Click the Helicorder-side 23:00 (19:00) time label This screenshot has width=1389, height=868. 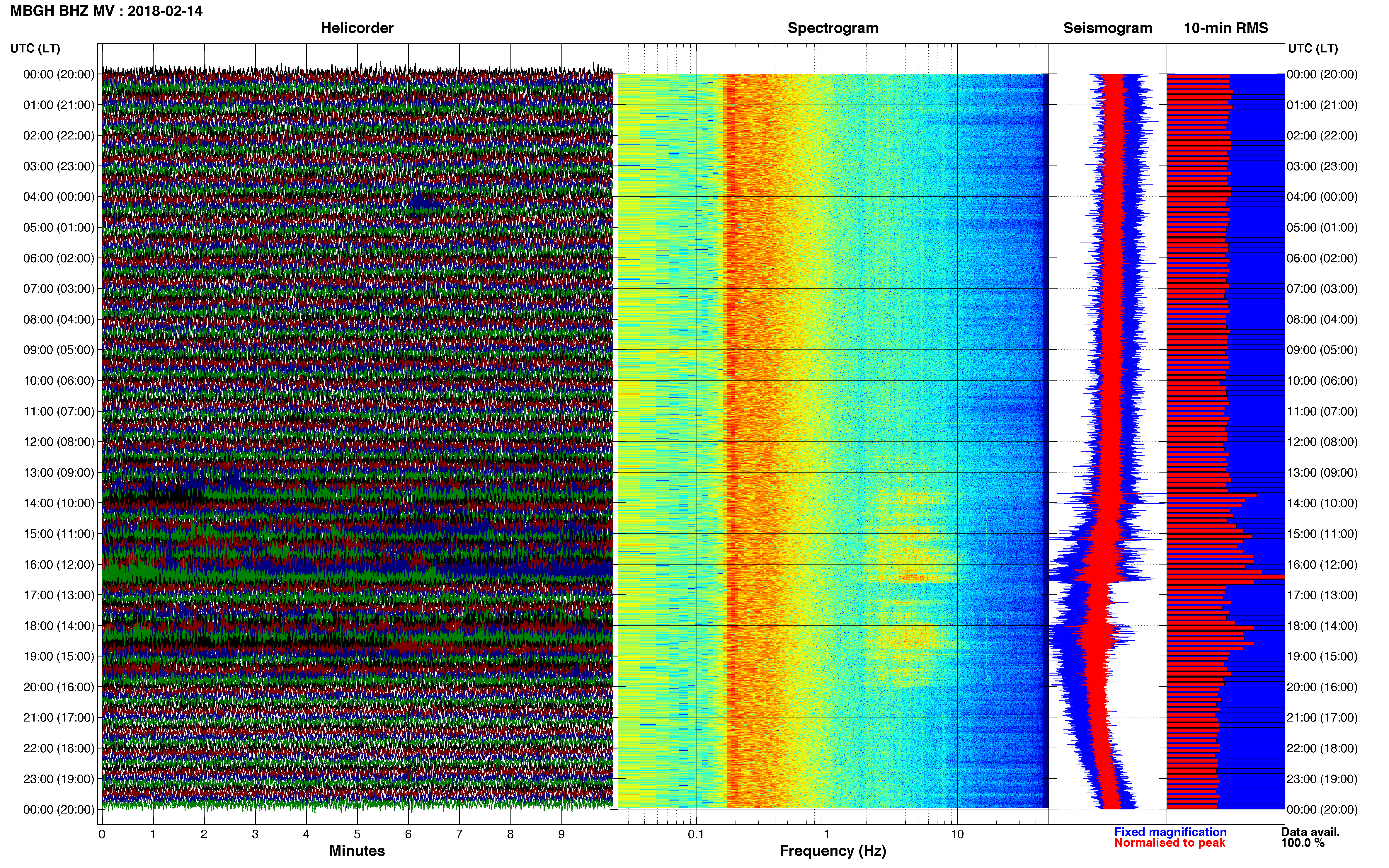[59, 779]
